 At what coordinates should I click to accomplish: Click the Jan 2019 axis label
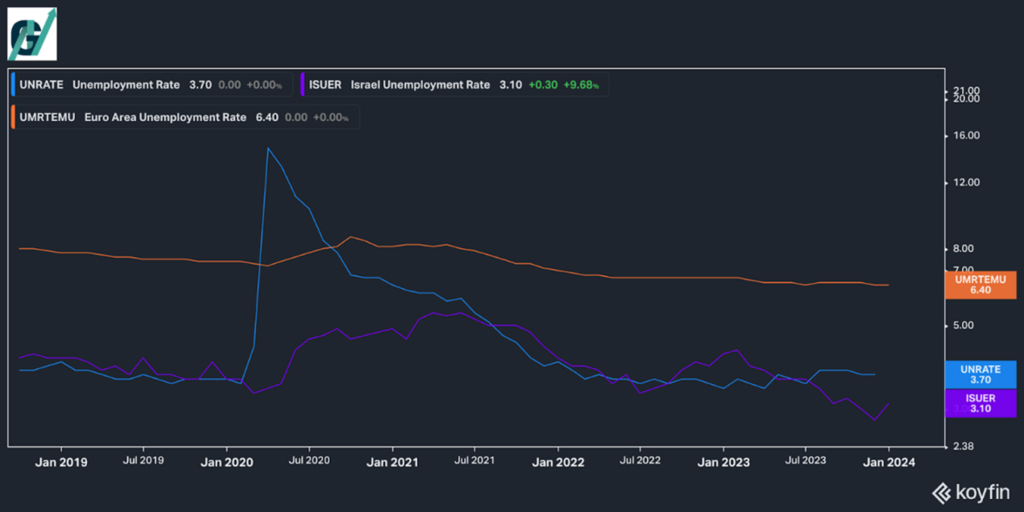coord(61,462)
